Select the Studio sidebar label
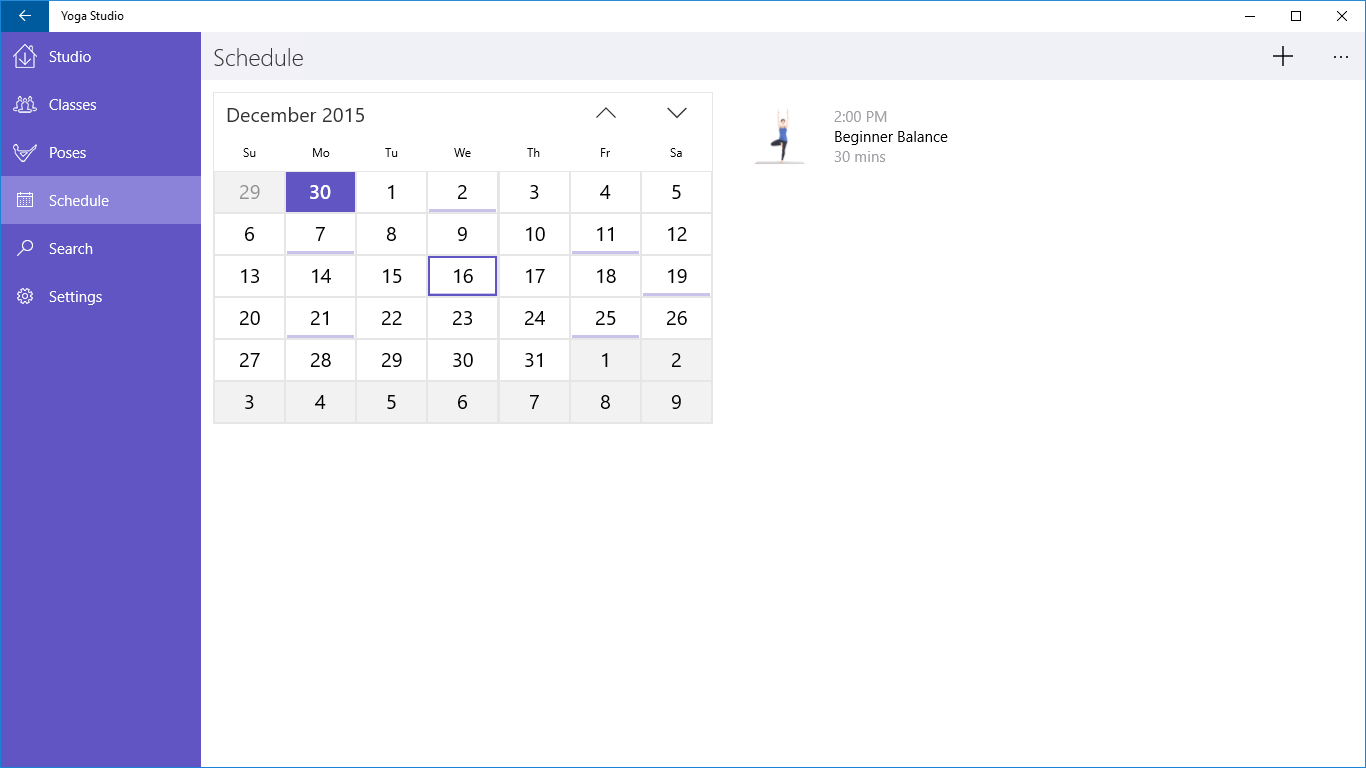 pos(70,57)
